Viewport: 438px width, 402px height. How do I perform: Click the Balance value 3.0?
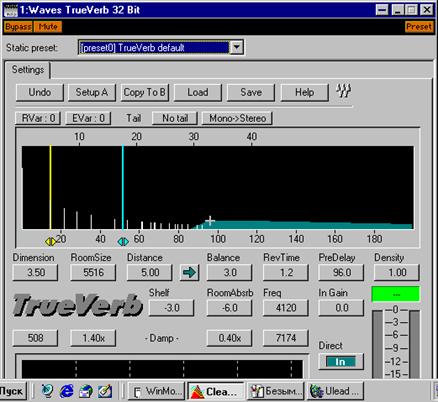[x=229, y=273]
